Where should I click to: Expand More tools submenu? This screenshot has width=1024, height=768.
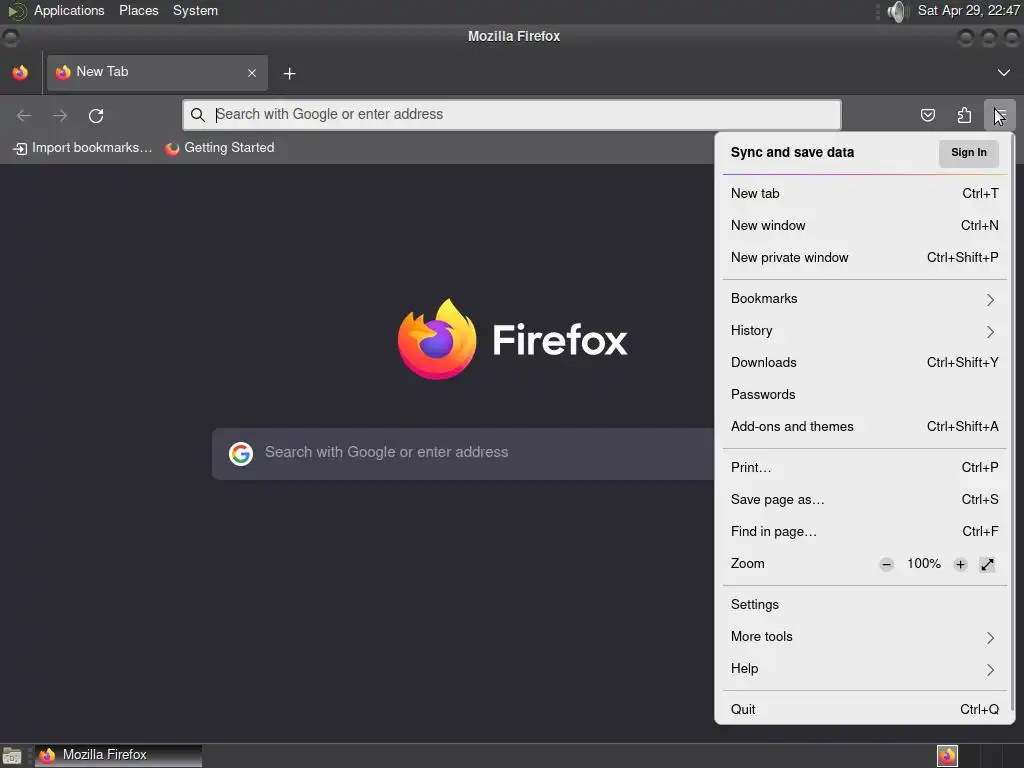click(864, 637)
